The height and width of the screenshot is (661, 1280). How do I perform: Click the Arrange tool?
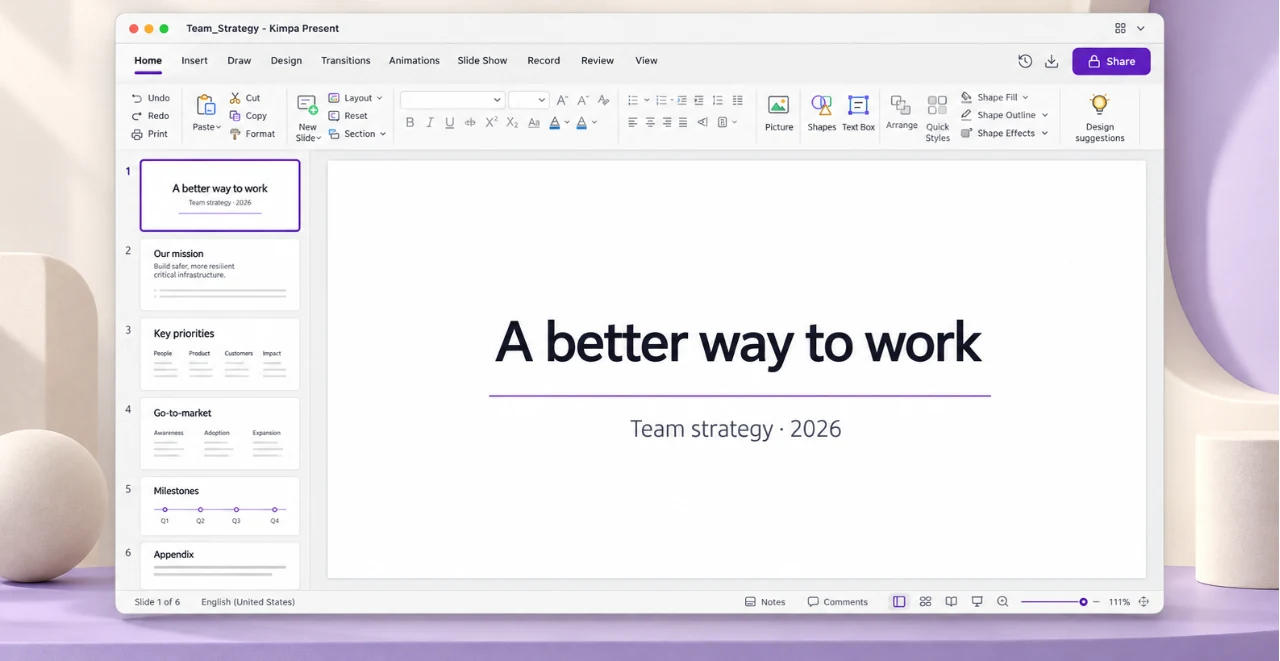pos(901,113)
